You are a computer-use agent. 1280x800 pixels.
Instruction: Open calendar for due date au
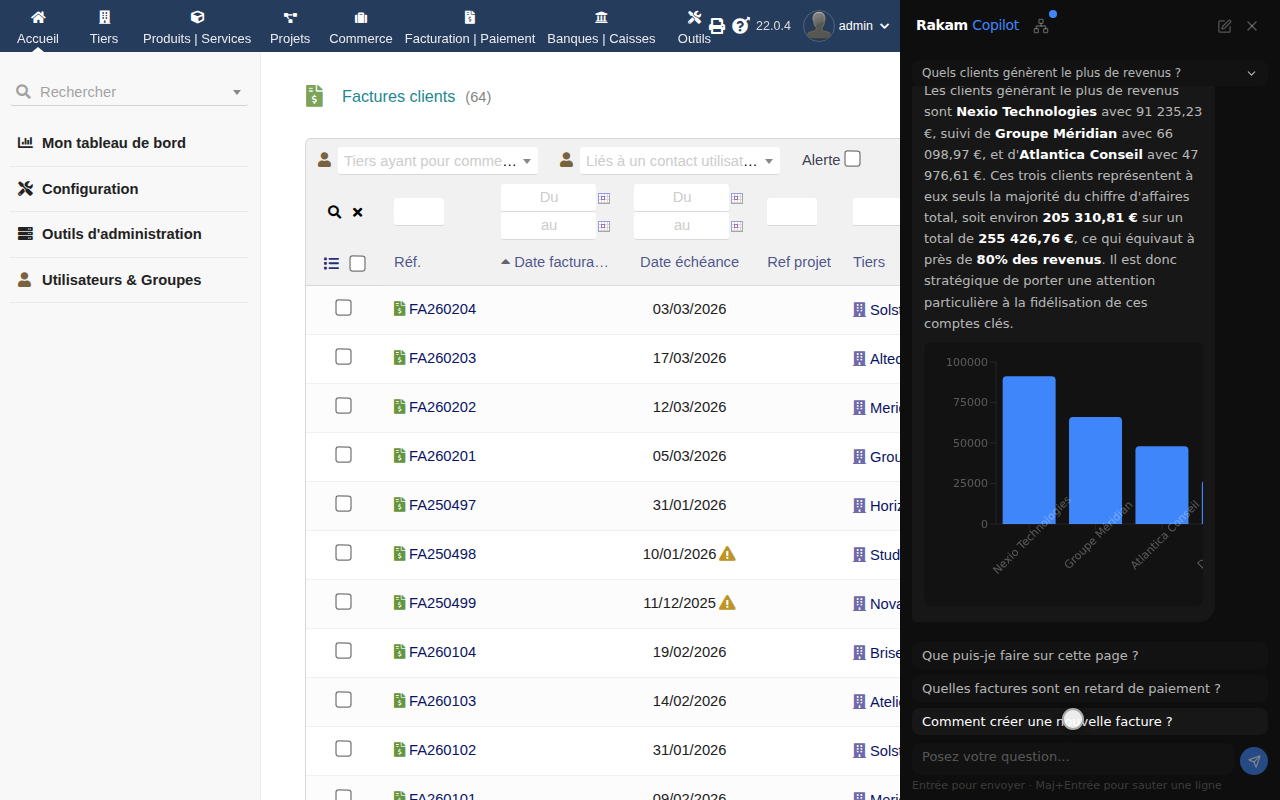point(737,226)
